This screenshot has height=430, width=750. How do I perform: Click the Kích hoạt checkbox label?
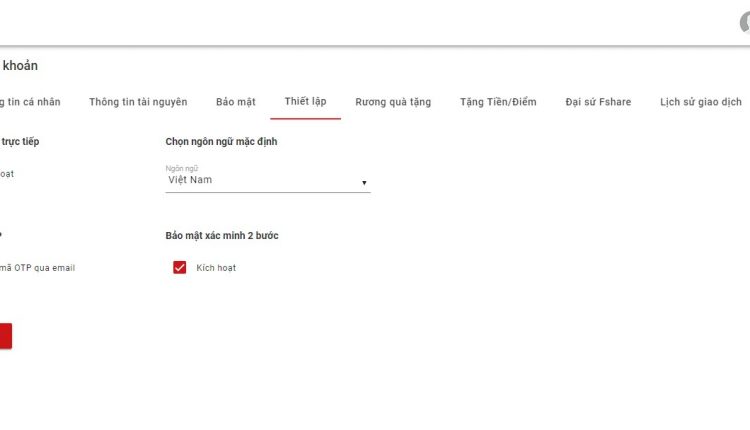pos(216,268)
